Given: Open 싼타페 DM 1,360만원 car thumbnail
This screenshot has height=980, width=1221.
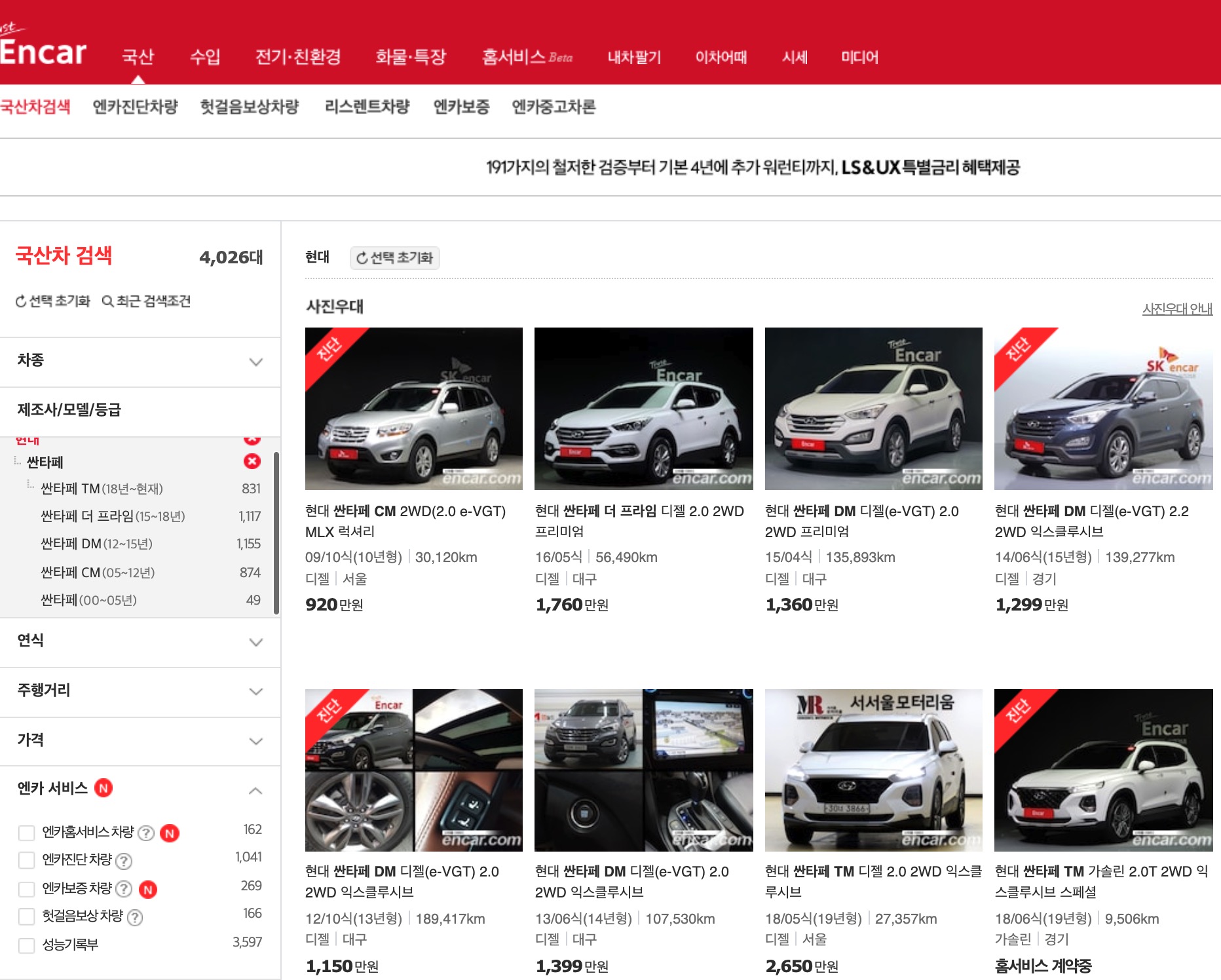Looking at the screenshot, I should pos(874,409).
